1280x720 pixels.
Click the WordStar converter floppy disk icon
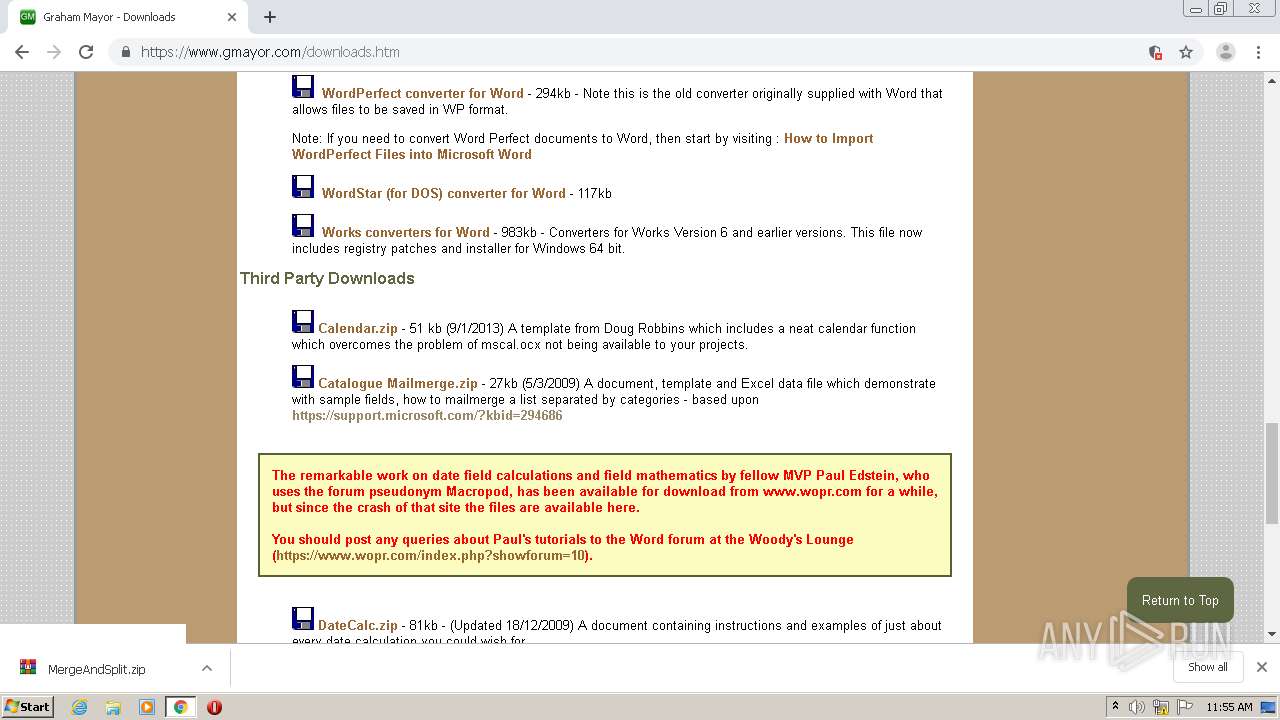pos(303,187)
